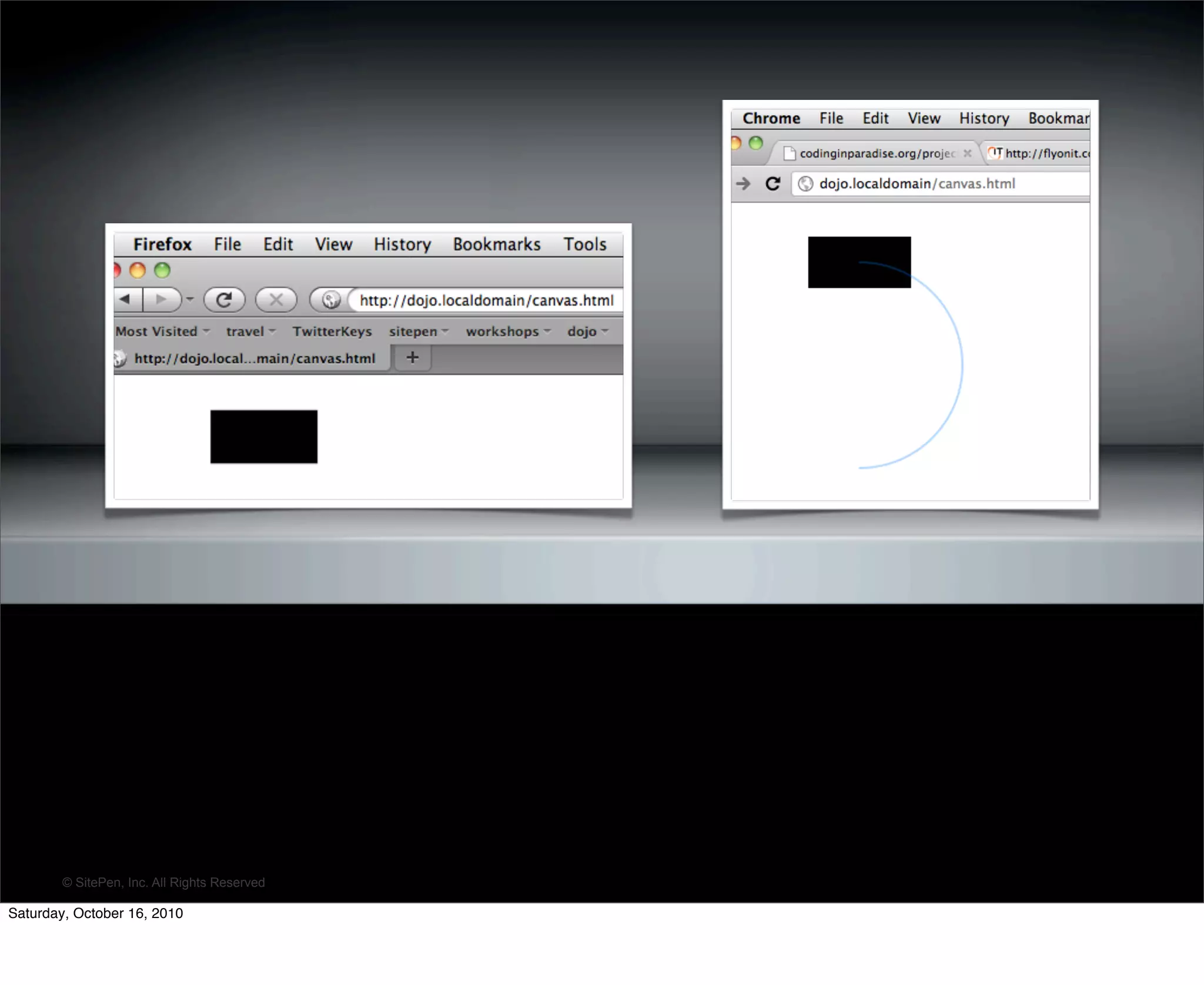Image resolution: width=1204 pixels, height=985 pixels.
Task: Click Chrome reload button
Action: tap(772, 184)
